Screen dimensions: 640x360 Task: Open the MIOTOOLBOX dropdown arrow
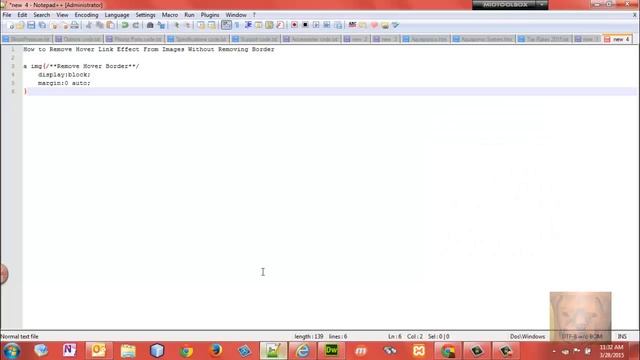(542, 4)
